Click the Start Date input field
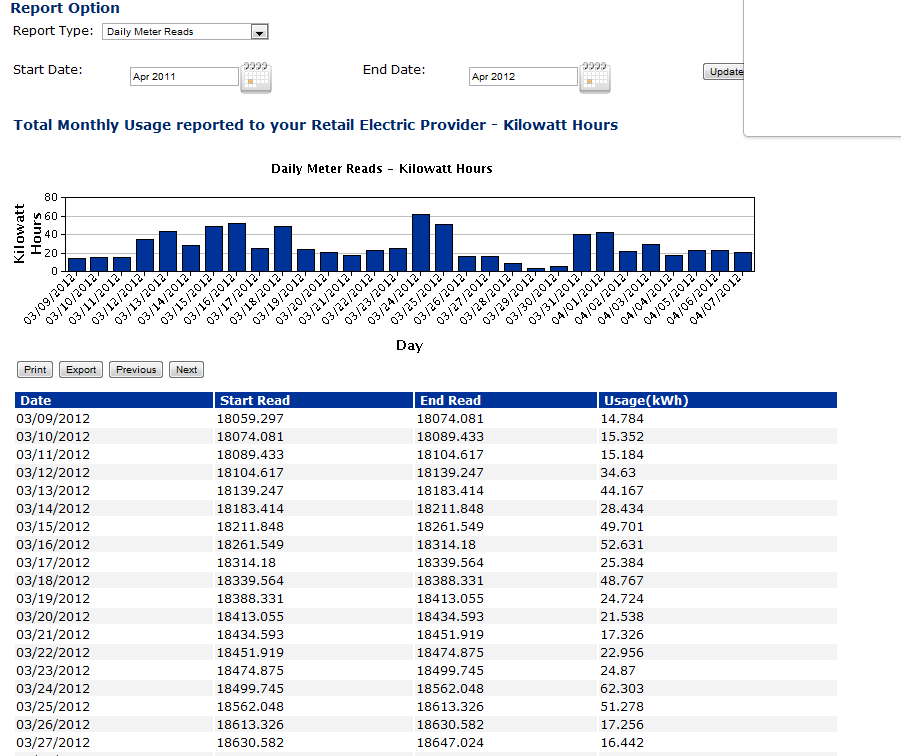Screen dimensions: 901x756 (x=184, y=77)
